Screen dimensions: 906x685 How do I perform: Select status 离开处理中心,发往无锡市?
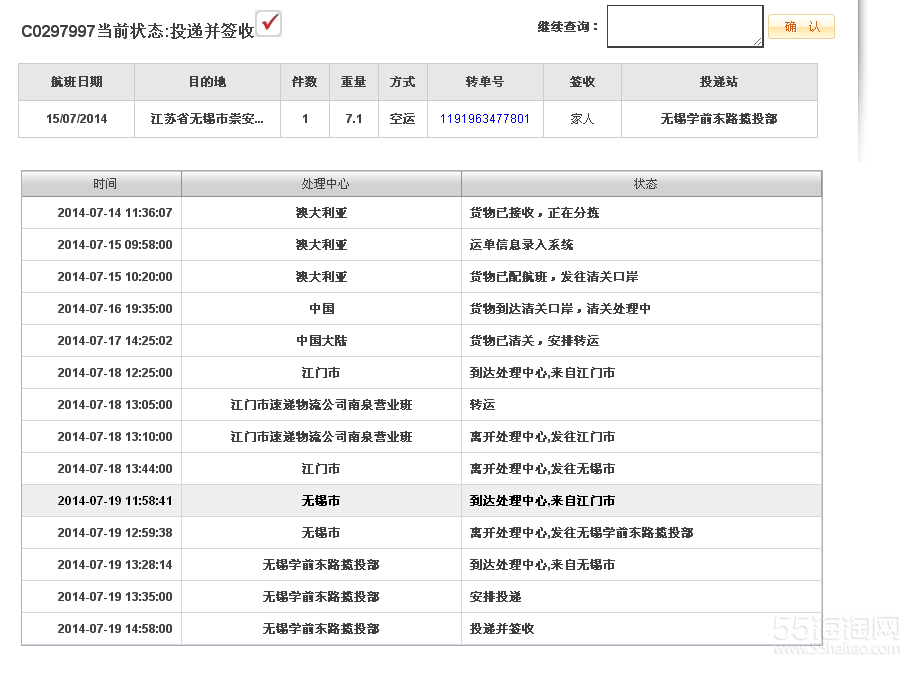[x=542, y=469]
